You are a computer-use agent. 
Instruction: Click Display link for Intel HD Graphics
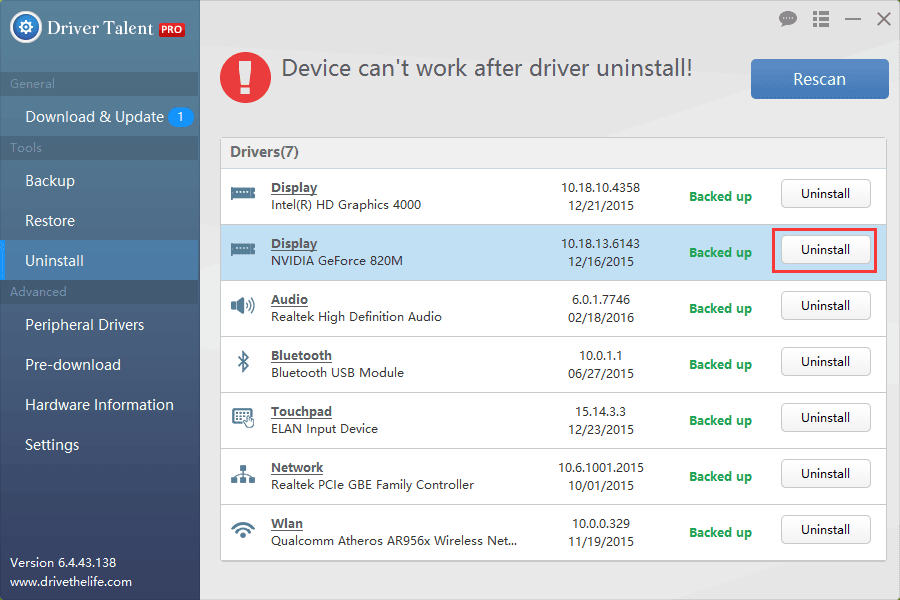294,188
